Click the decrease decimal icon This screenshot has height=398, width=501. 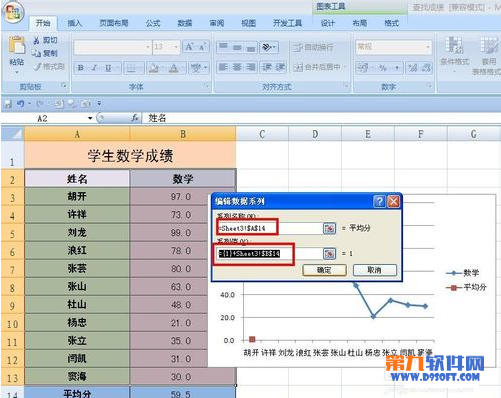[x=426, y=68]
